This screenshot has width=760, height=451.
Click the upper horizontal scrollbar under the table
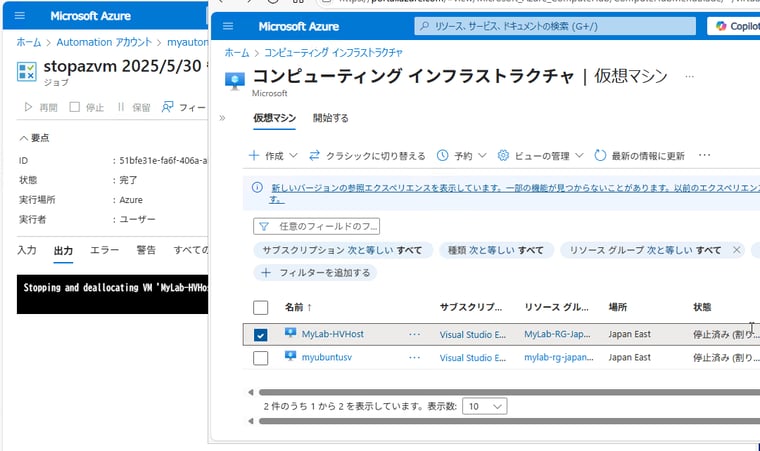[x=509, y=392]
